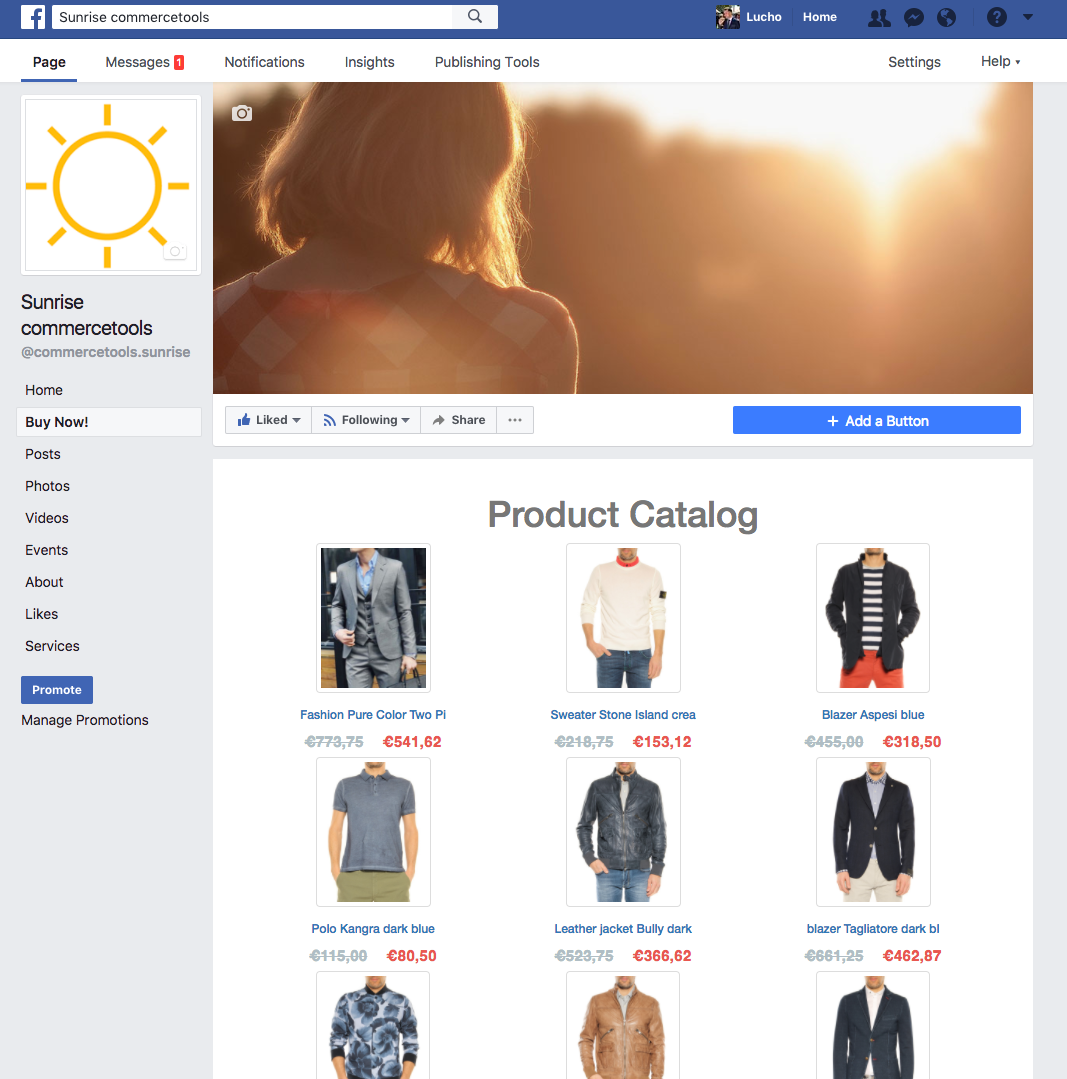Screen dimensions: 1067x1079
Task: Open Blazer Aspesi blue product image
Action: (872, 618)
